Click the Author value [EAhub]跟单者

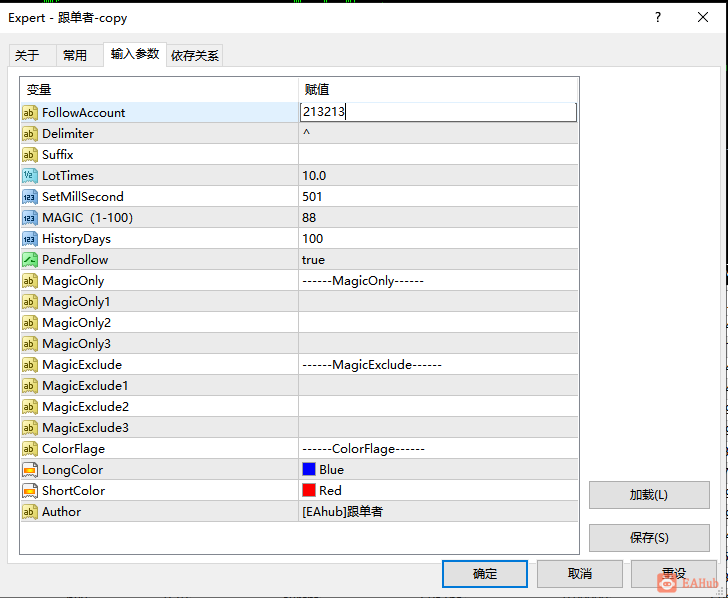pyautogui.click(x=342, y=512)
